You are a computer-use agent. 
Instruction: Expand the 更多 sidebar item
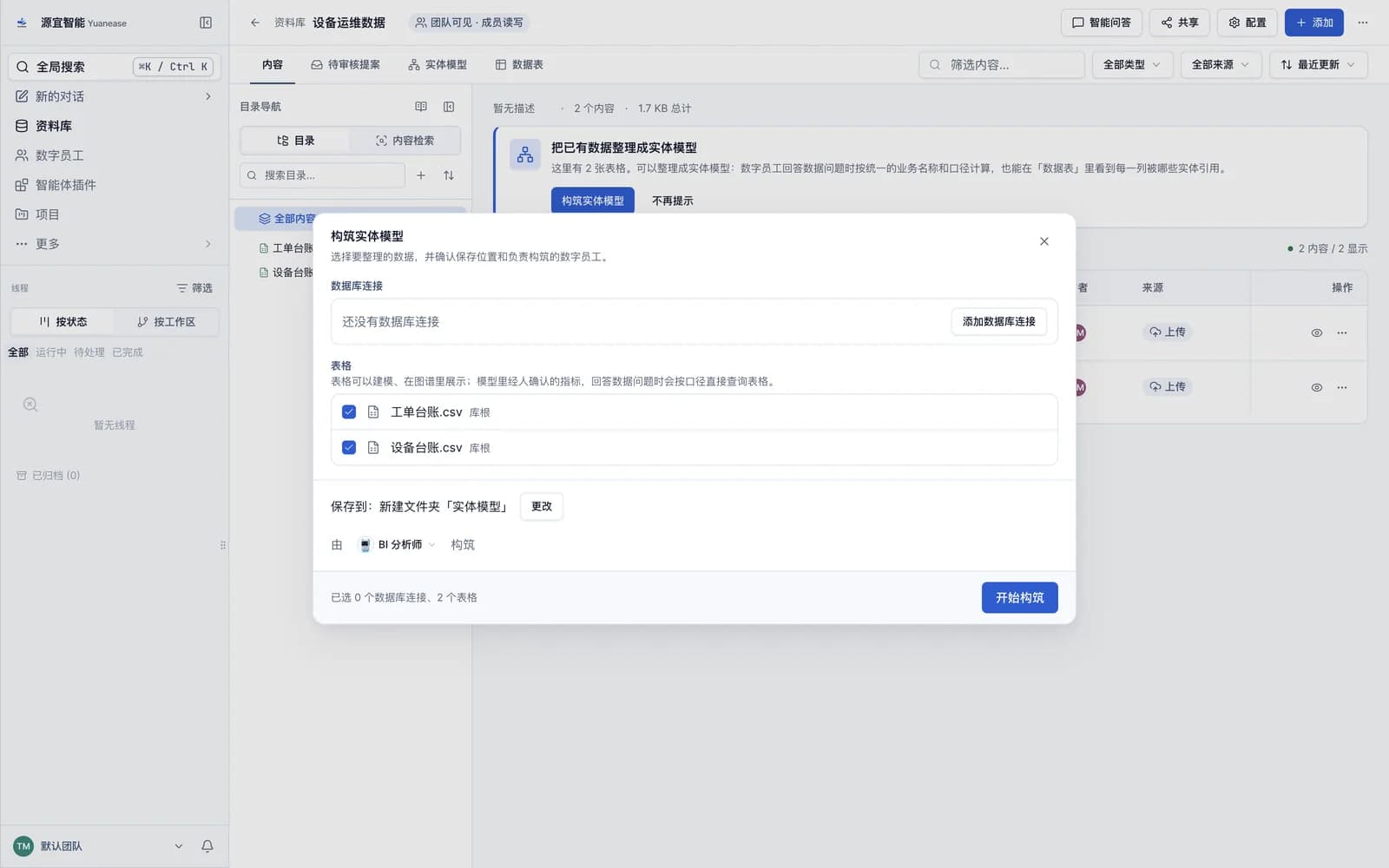(x=114, y=244)
